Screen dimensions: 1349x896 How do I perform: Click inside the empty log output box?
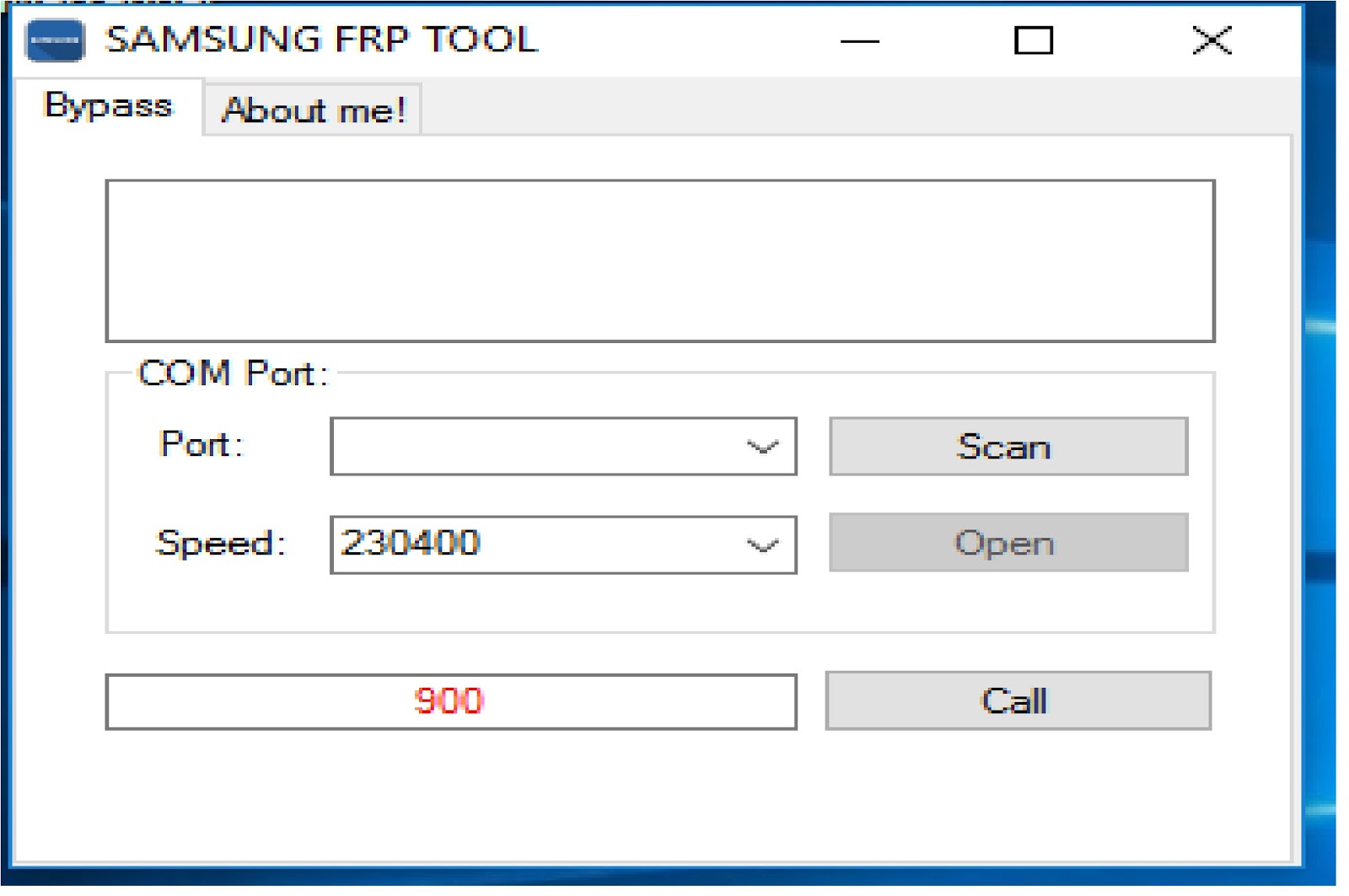point(660,260)
